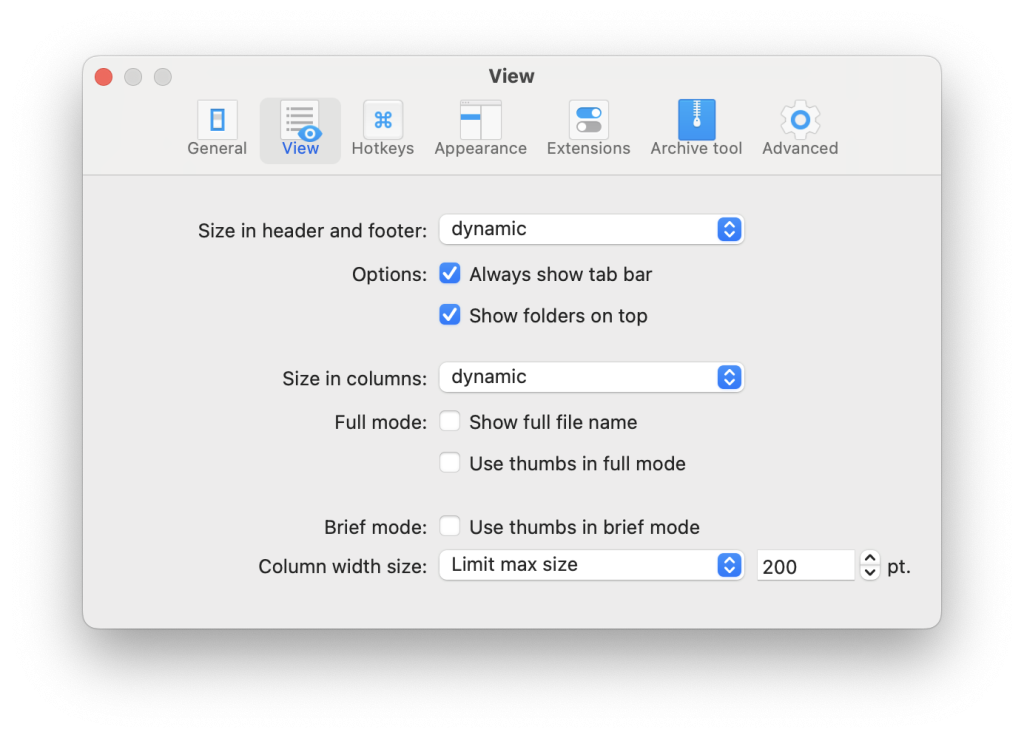Click the Hotkeys tab label
This screenshot has height=738, width=1024.
pyautogui.click(x=383, y=148)
